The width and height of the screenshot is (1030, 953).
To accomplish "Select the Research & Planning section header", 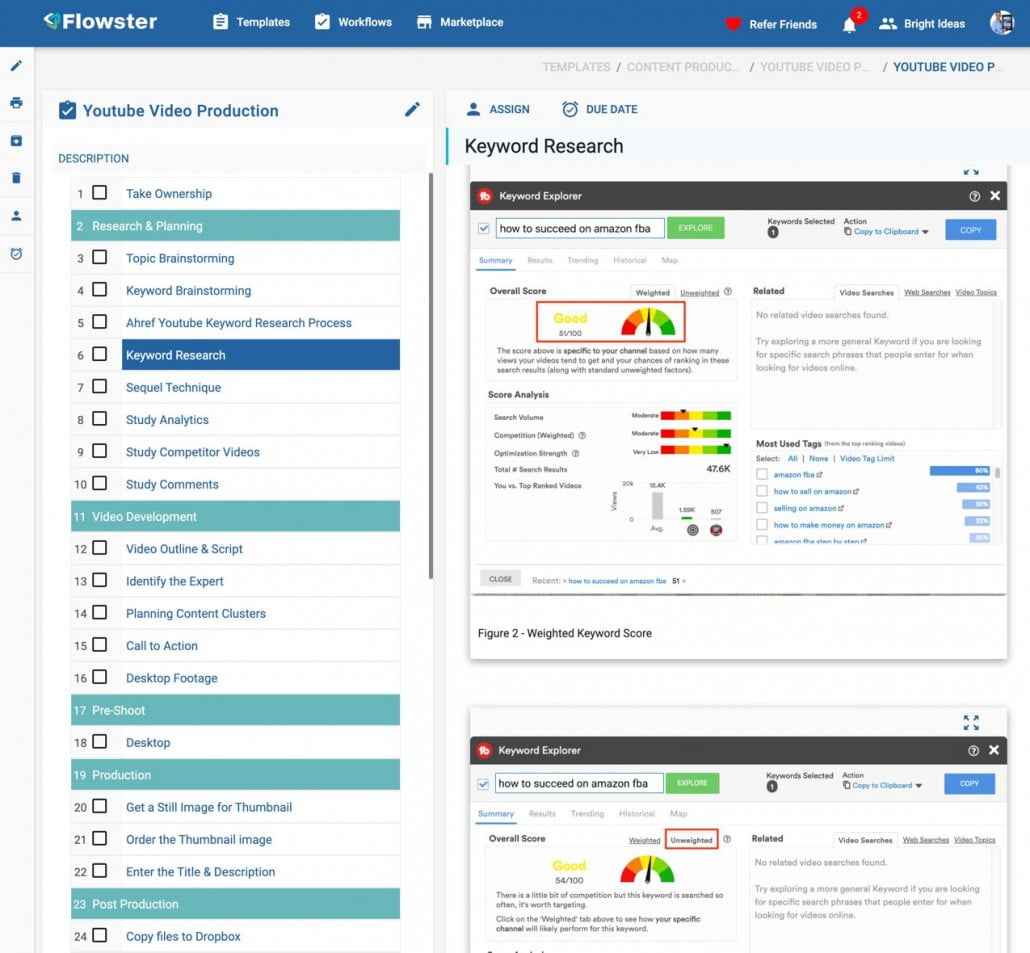I will (235, 226).
